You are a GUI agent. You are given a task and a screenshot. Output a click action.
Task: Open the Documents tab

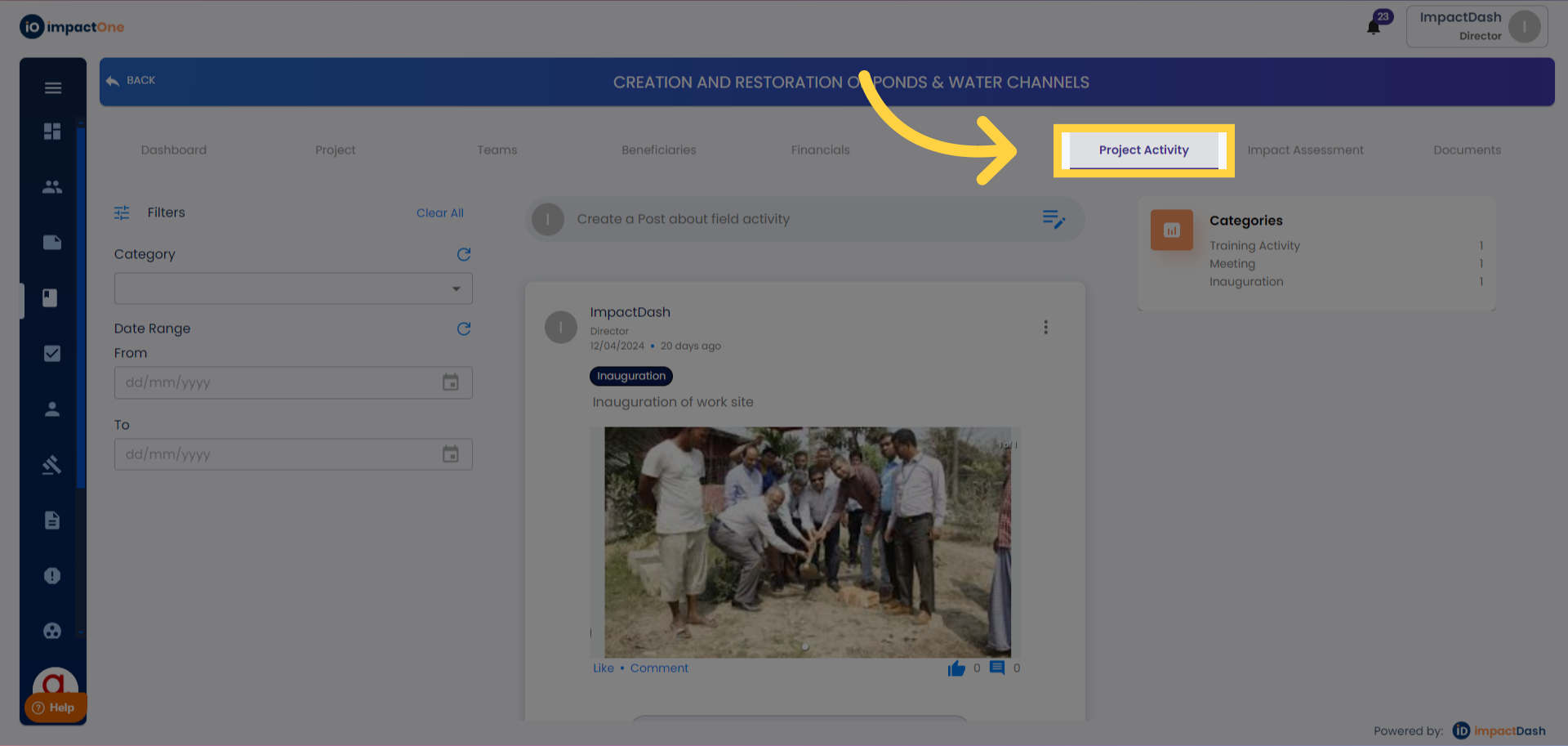(x=1468, y=150)
